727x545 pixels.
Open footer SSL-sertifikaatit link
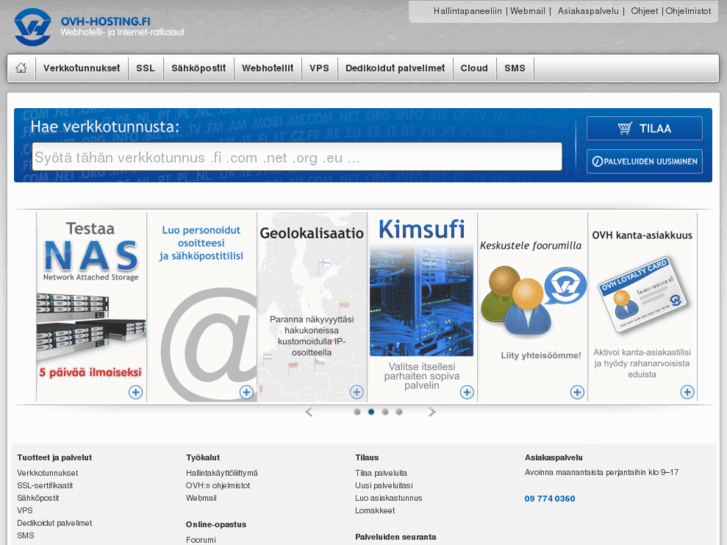click(45, 486)
